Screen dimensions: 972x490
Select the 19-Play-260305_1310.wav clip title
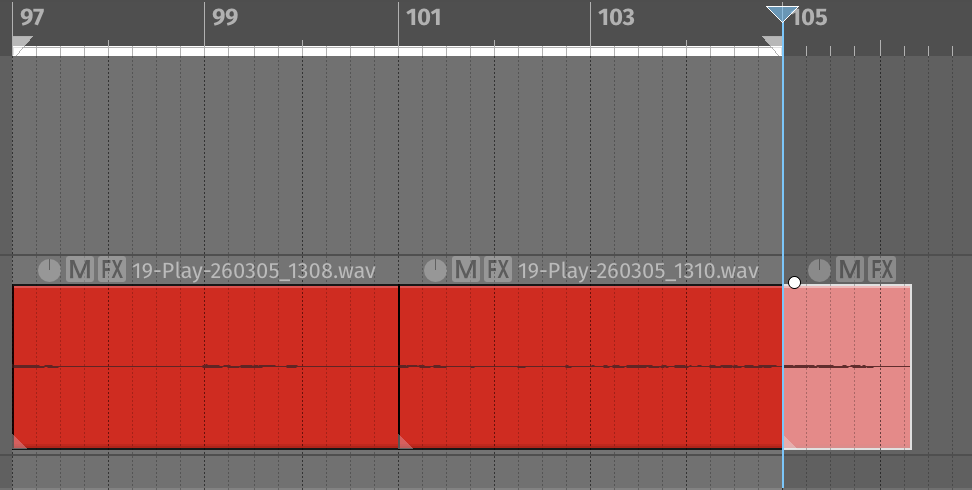tap(638, 271)
